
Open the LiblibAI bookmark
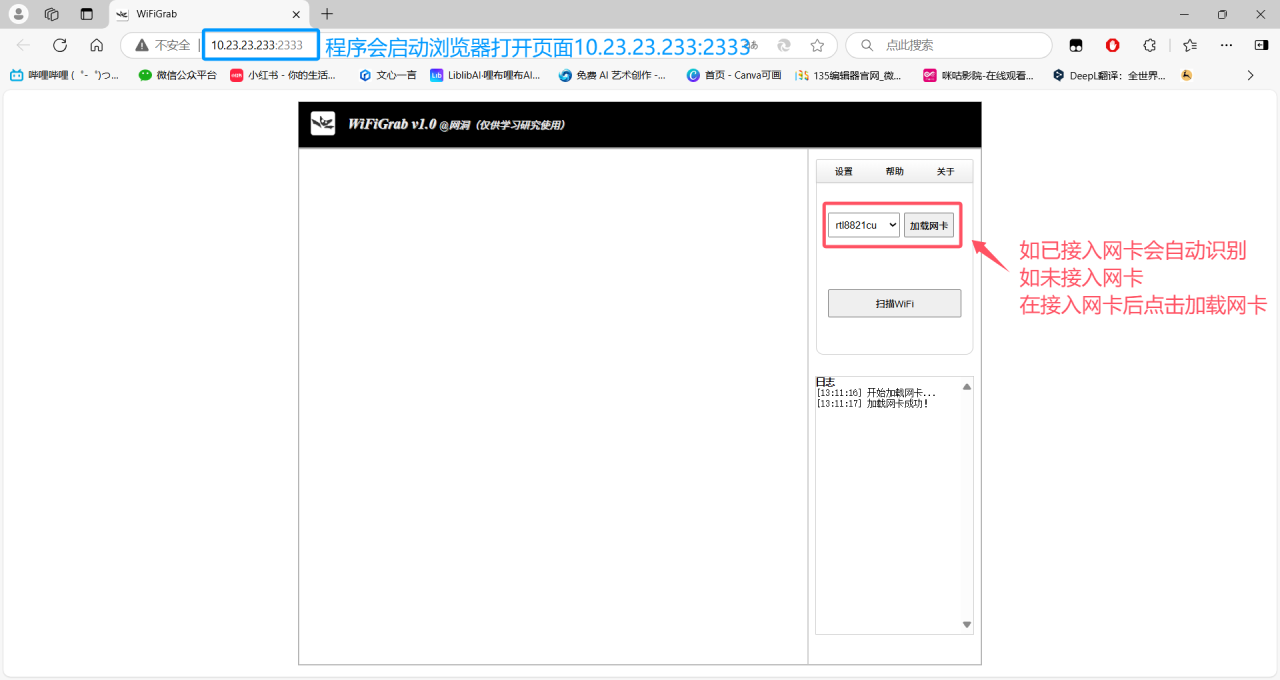pyautogui.click(x=485, y=75)
